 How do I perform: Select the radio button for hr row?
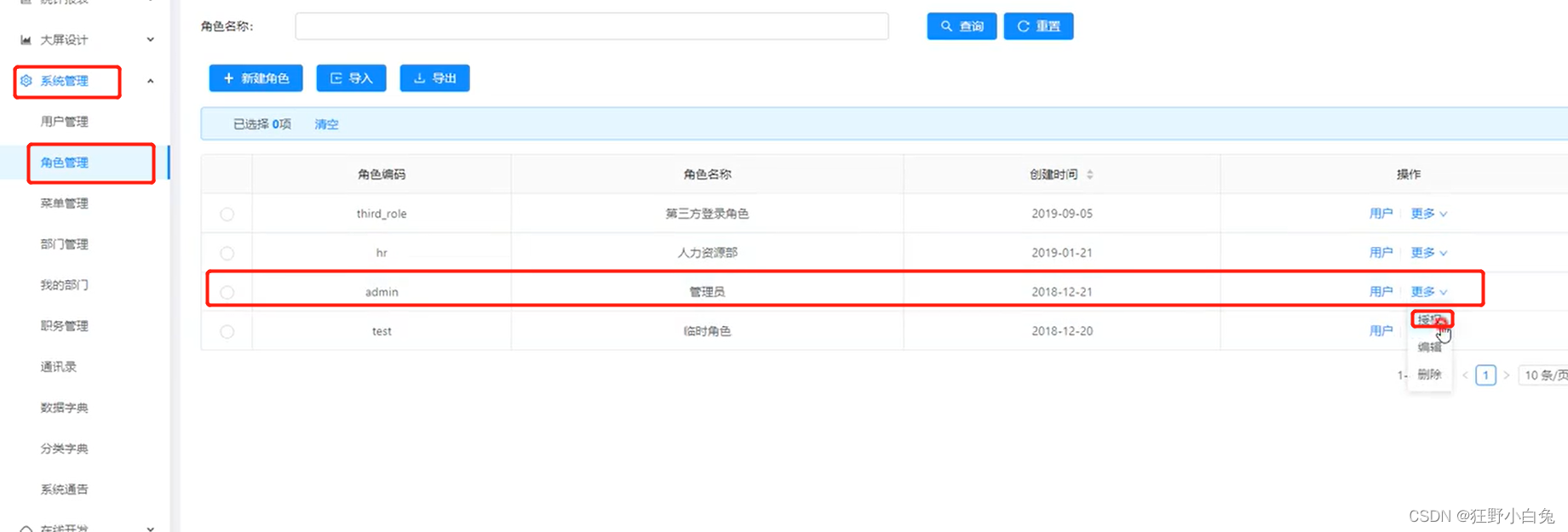(227, 254)
